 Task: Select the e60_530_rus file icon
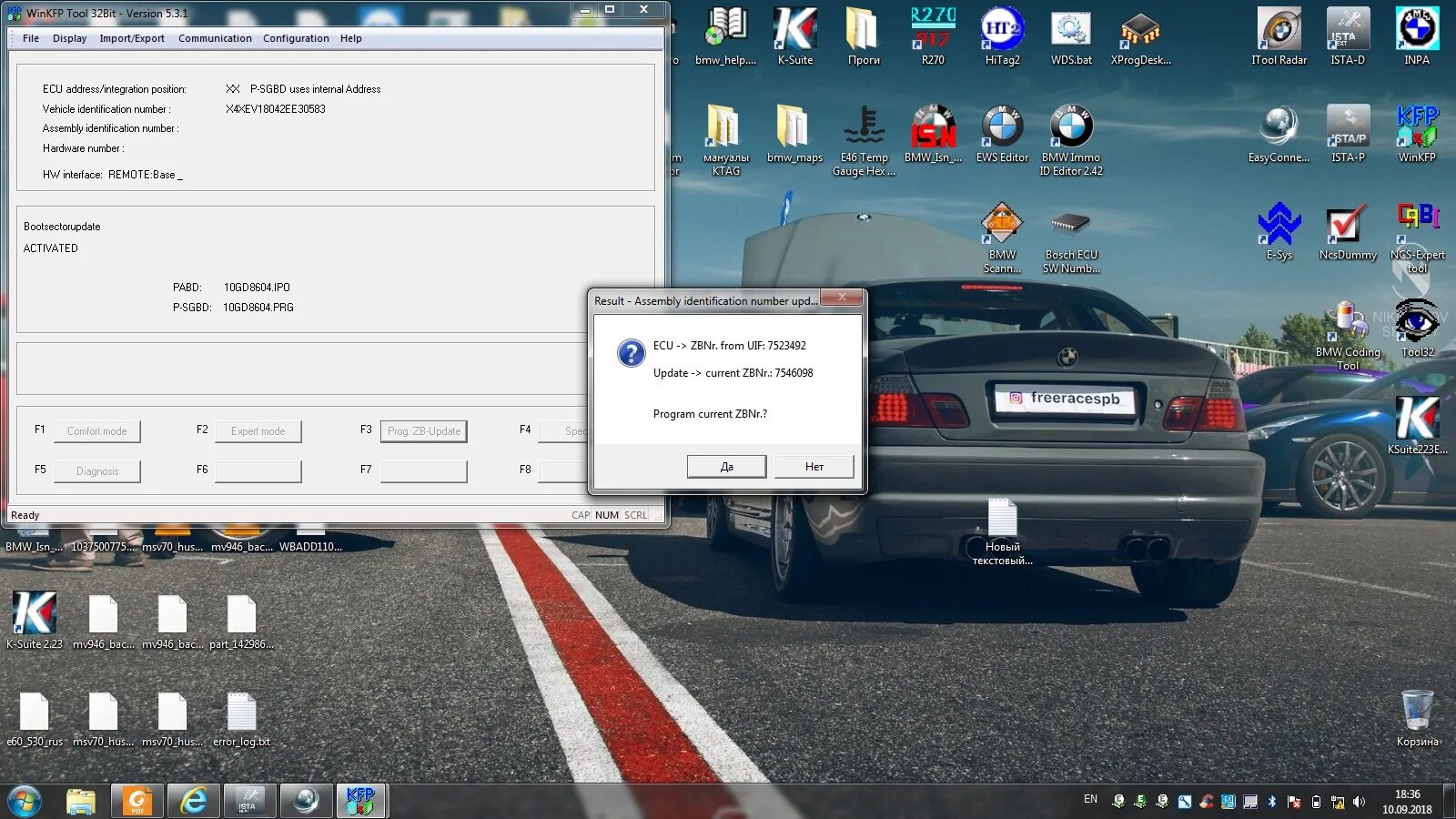(x=35, y=719)
